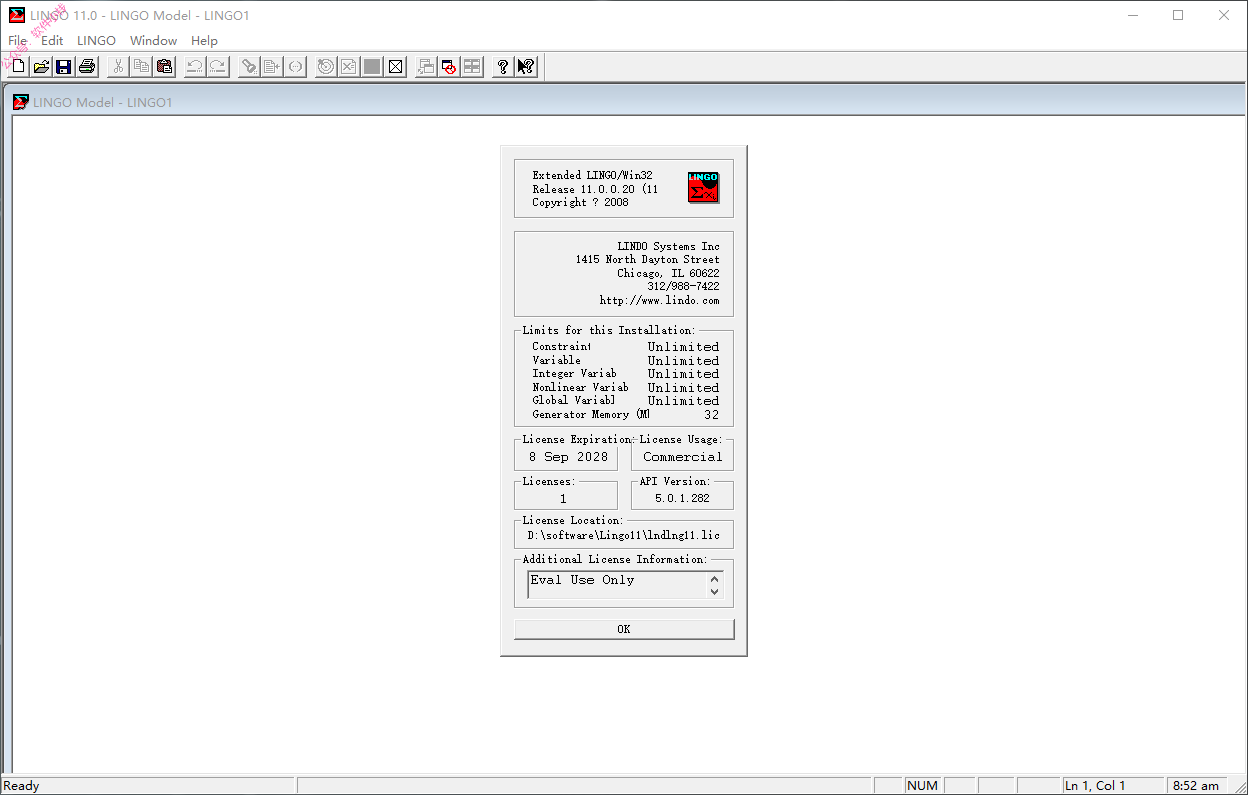
Task: Show the matrix Picture toolbar icon
Action: 396,67
